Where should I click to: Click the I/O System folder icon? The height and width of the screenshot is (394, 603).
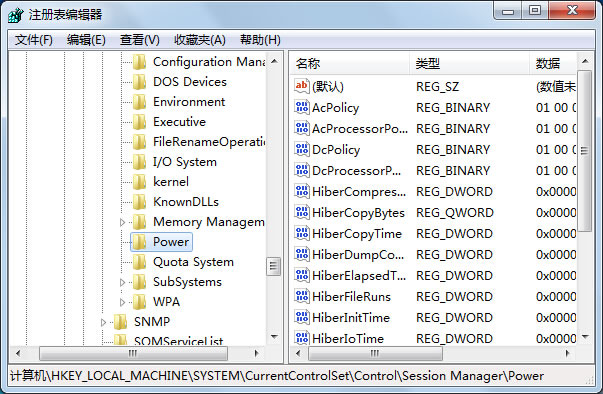139,162
